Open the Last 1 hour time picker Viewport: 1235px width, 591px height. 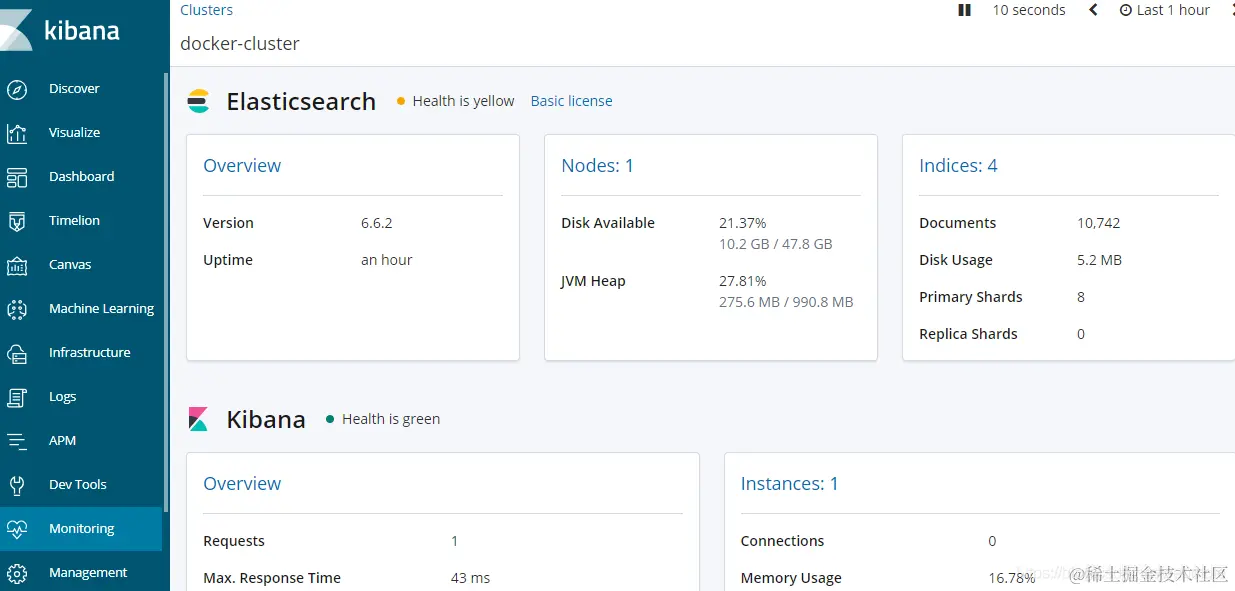click(1165, 10)
